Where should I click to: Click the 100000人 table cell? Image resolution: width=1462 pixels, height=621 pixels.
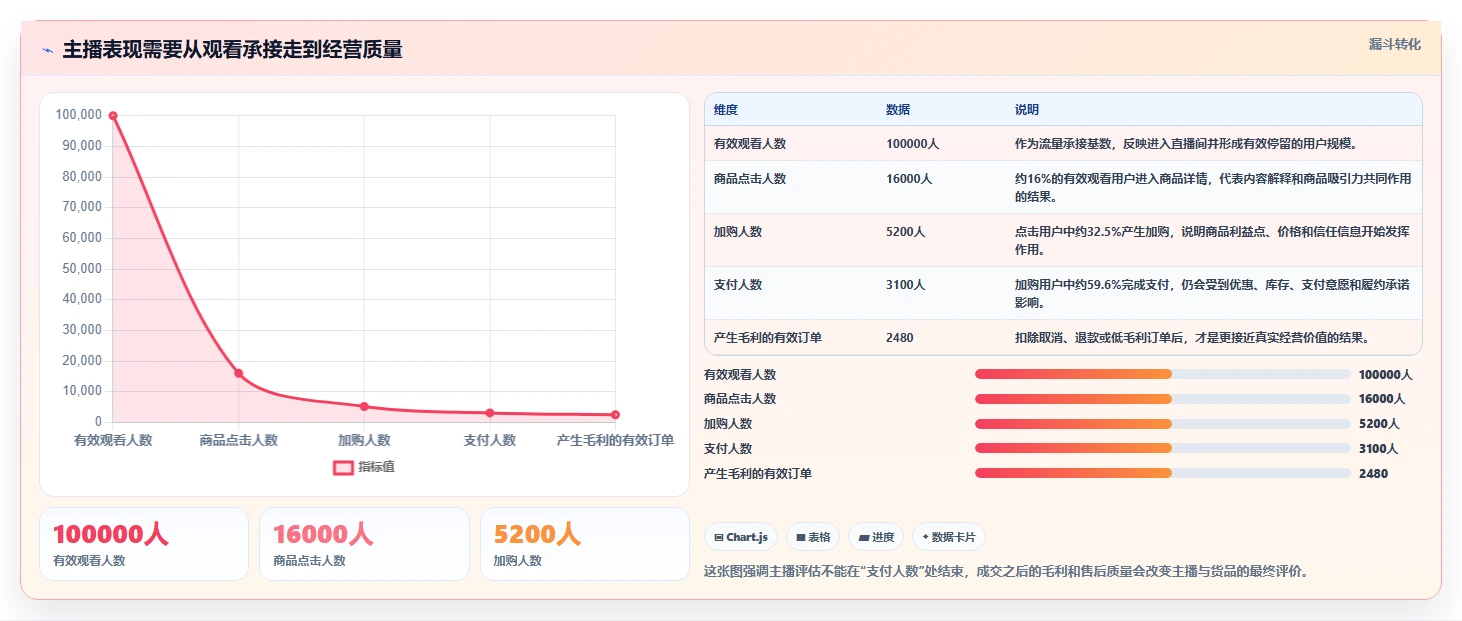coord(912,144)
